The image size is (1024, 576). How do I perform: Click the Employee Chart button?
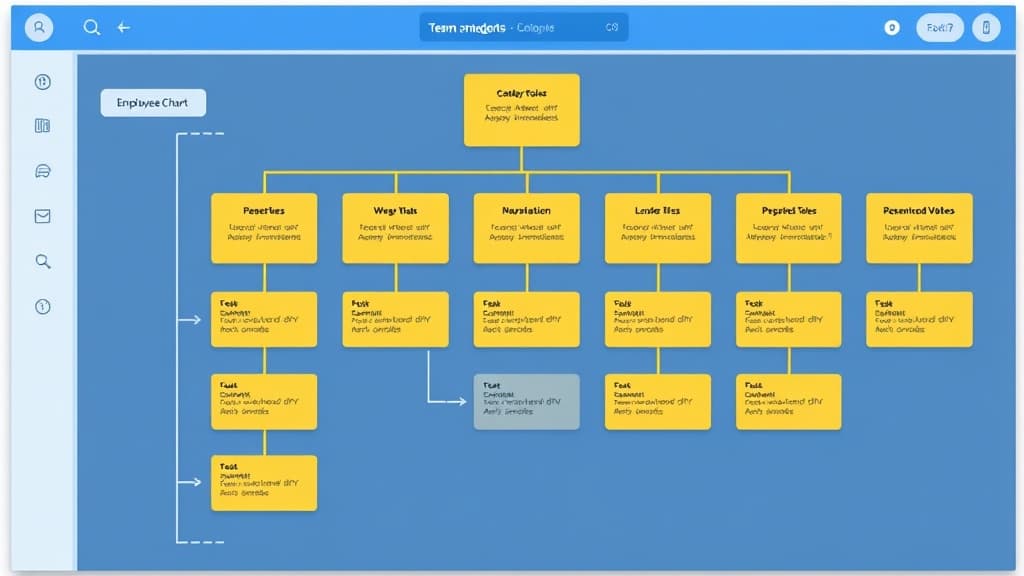pos(153,103)
